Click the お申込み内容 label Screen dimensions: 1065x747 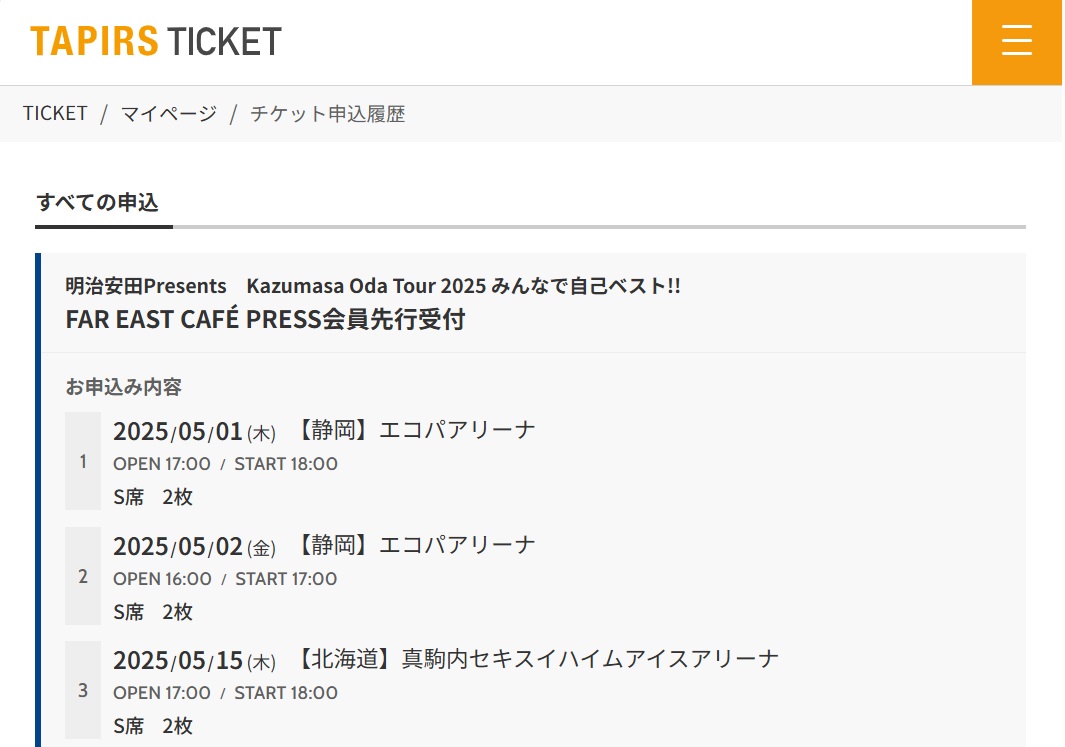click(124, 387)
